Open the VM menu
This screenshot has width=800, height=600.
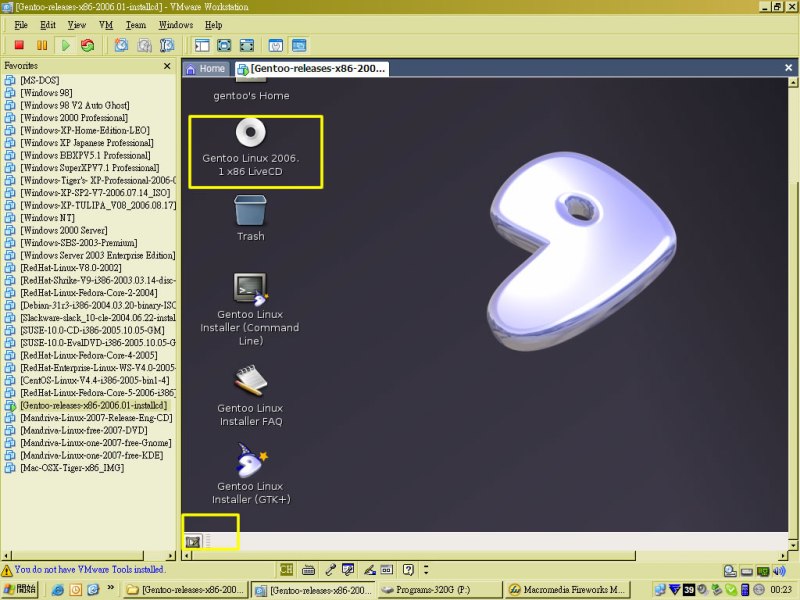pos(106,25)
